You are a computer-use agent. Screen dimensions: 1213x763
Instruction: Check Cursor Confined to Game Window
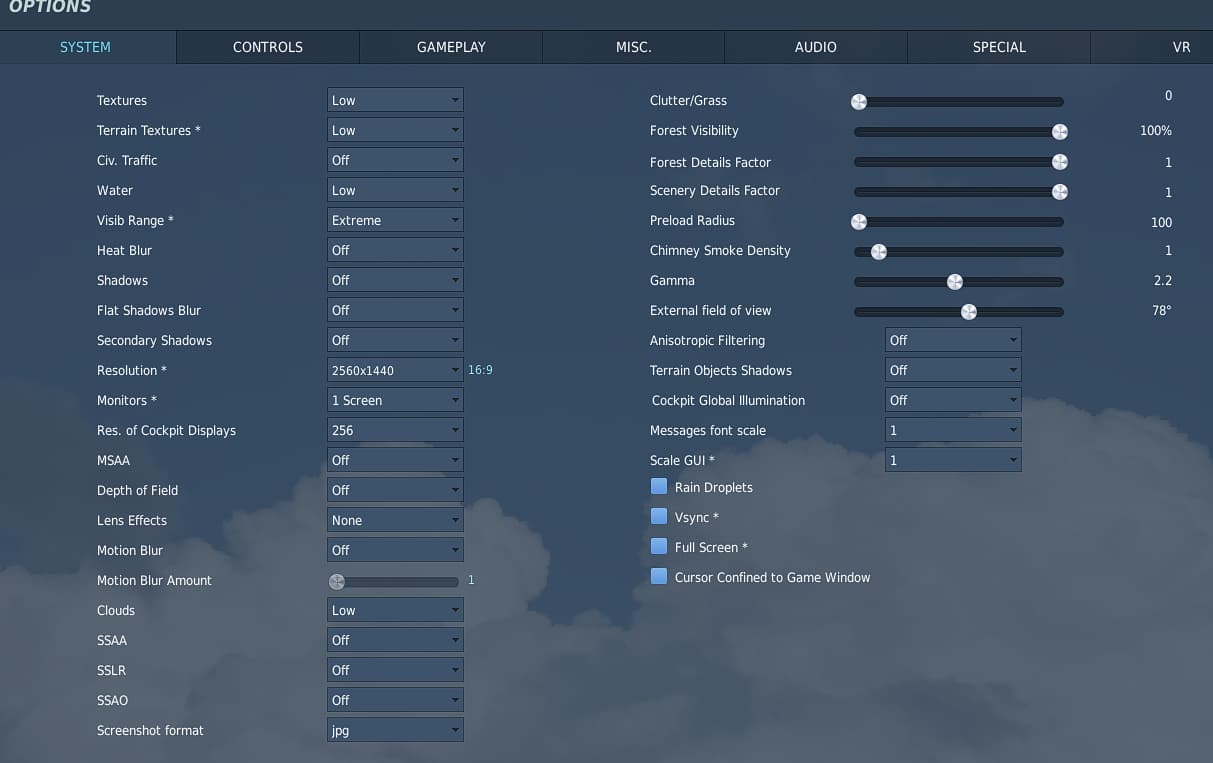coord(659,577)
